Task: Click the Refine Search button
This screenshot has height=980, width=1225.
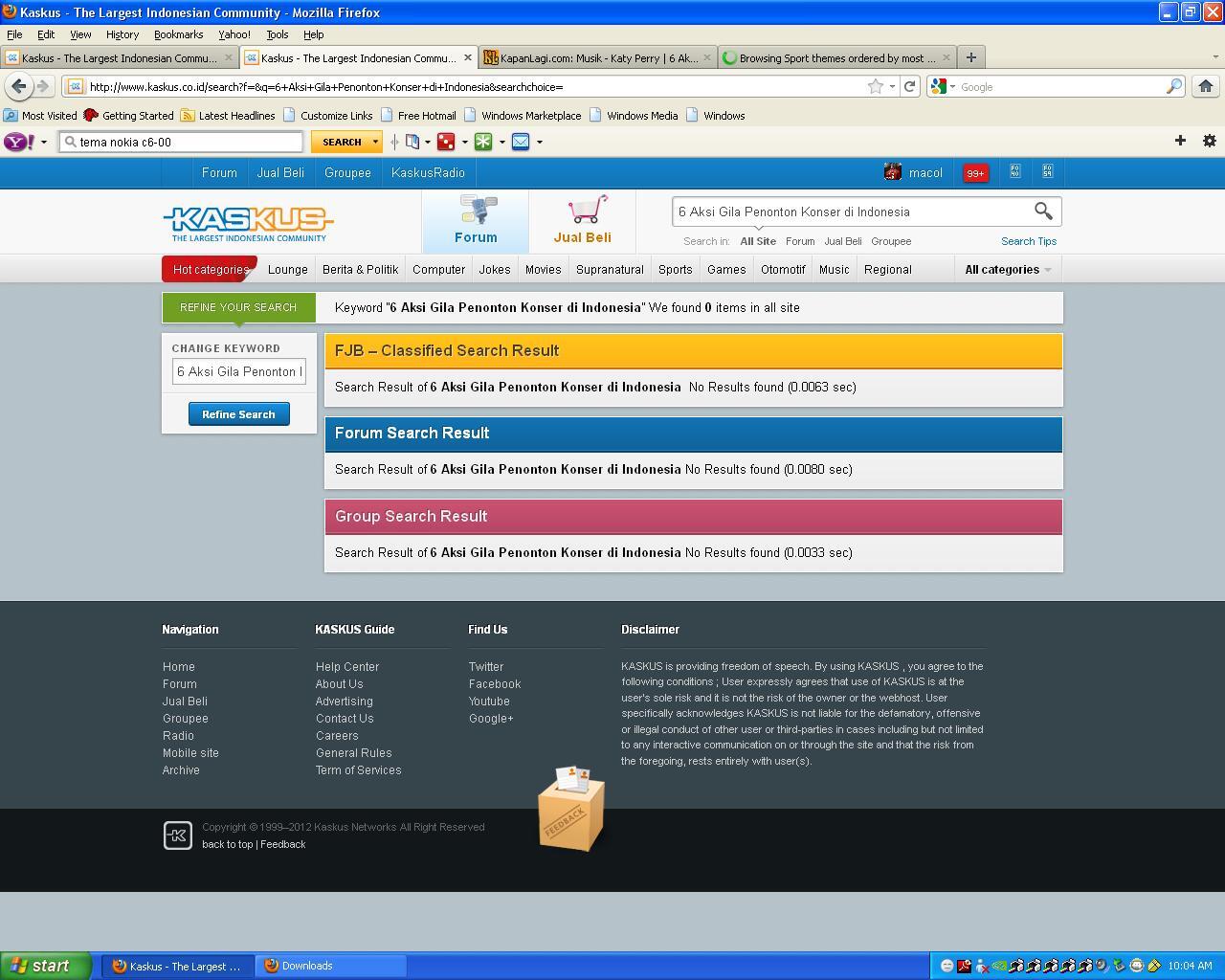Action: click(238, 414)
